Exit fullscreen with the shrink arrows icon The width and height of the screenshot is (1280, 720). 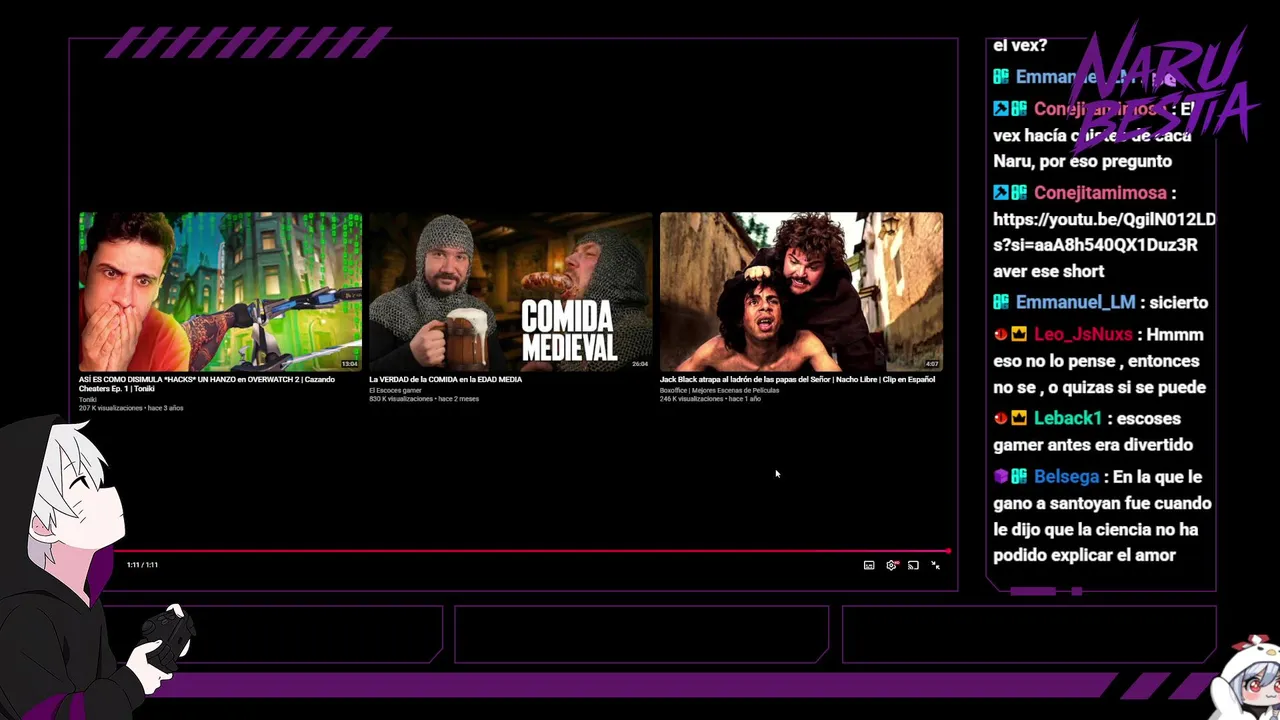pos(935,565)
